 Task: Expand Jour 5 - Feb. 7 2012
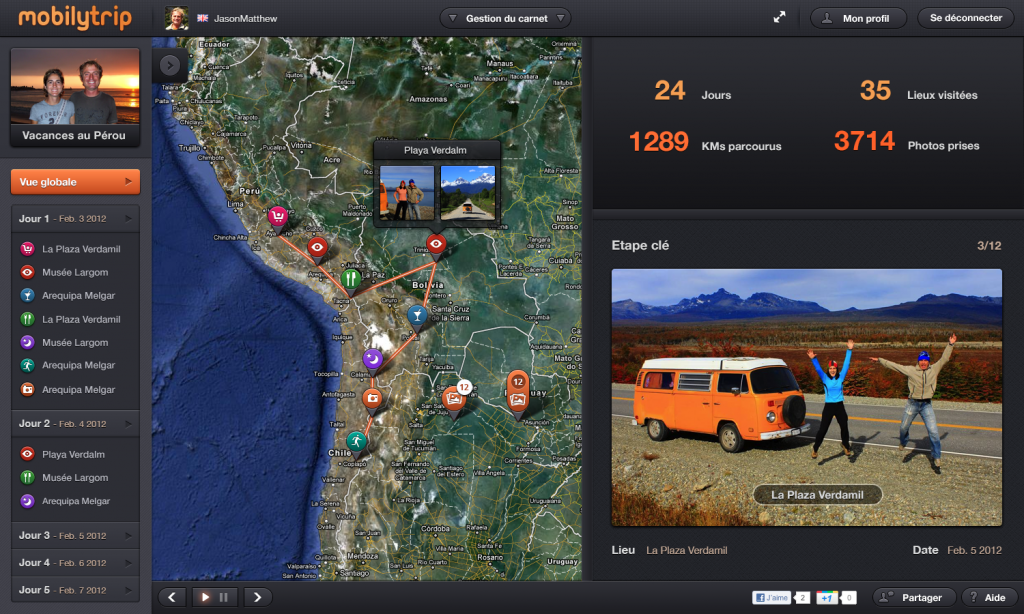75,590
